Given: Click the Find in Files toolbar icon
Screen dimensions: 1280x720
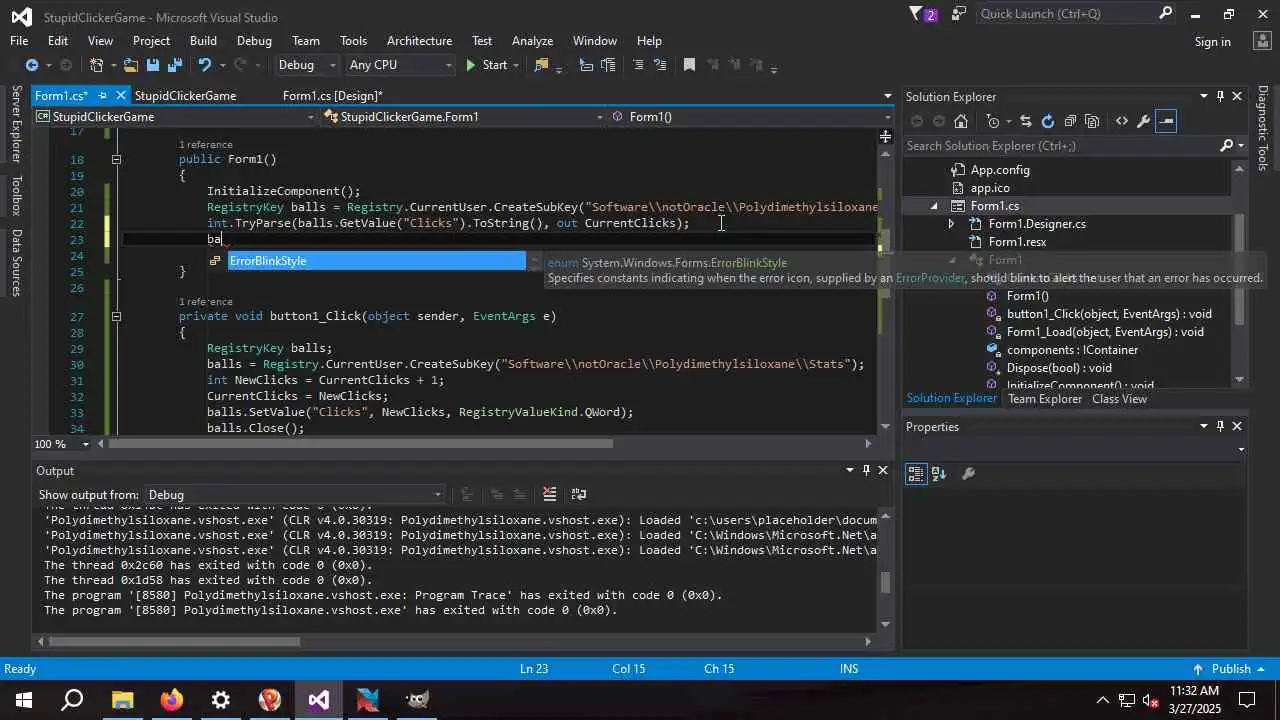Looking at the screenshot, I should coord(542,65).
